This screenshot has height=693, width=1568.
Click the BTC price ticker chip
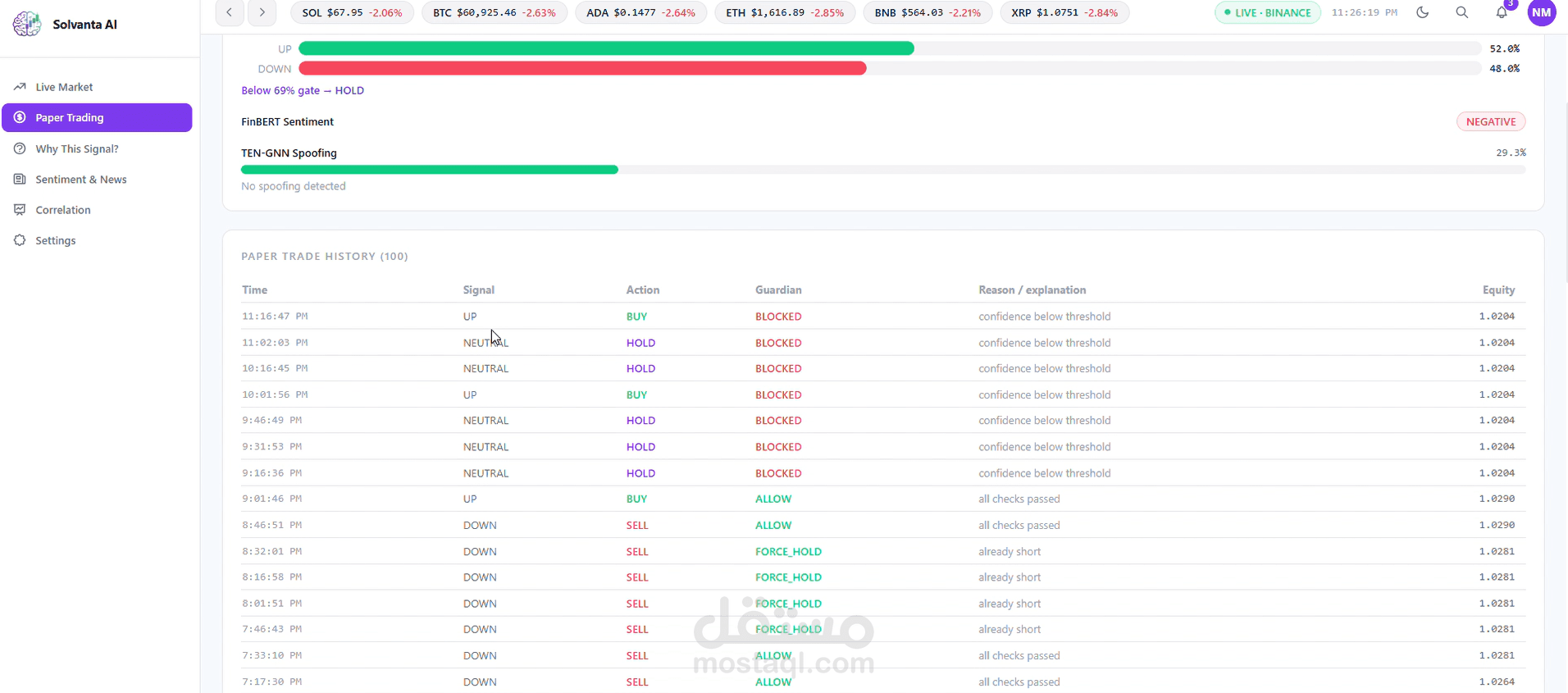pyautogui.click(x=494, y=12)
